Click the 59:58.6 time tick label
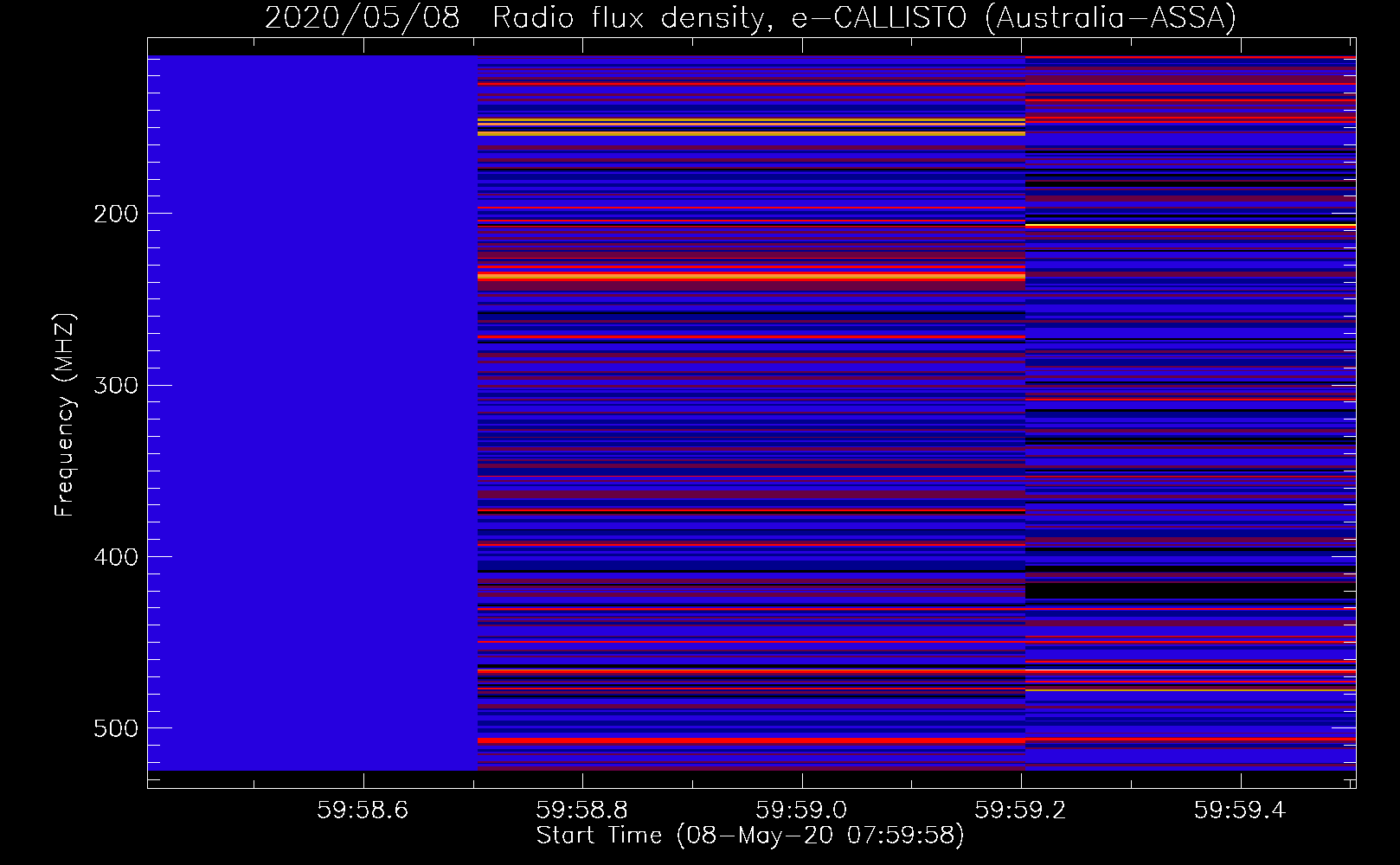Viewport: 1400px width, 865px height. click(x=363, y=810)
